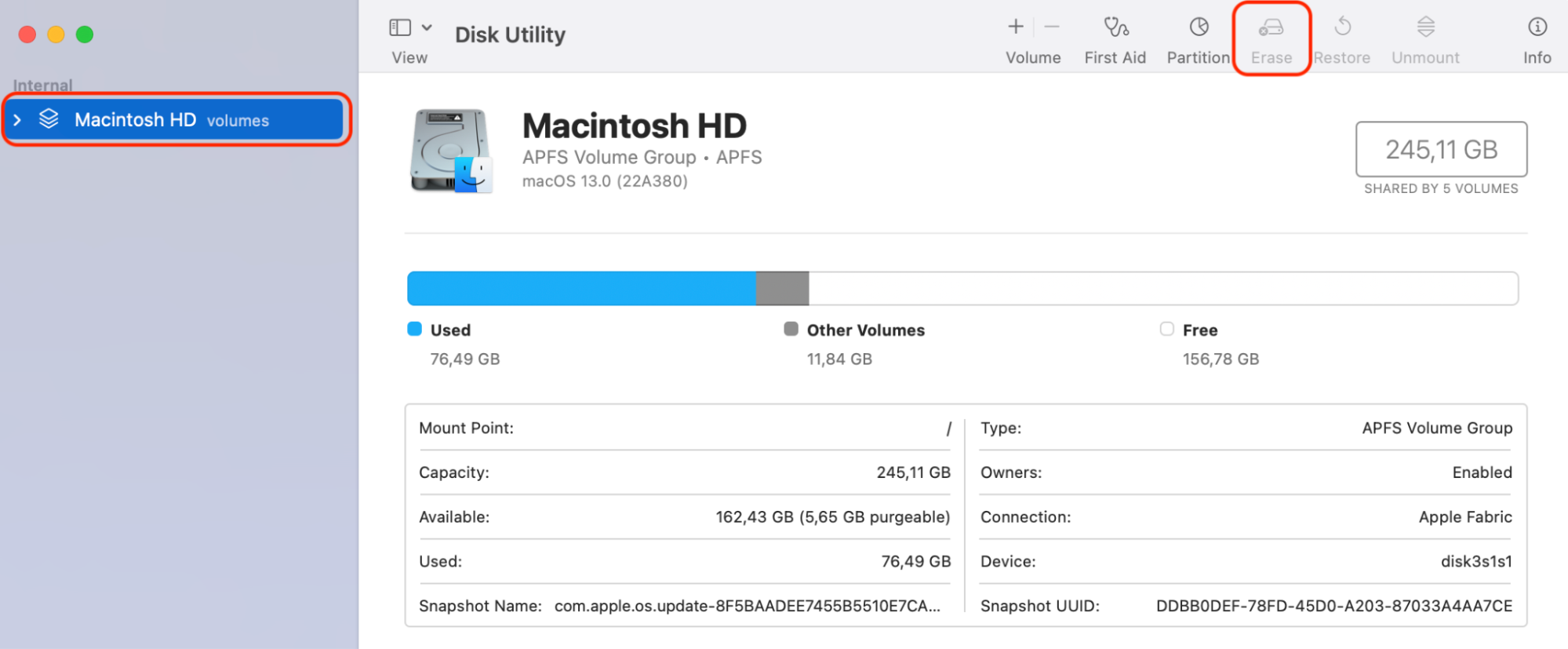
Task: Click the Snapshot UUID value
Action: click(x=1333, y=606)
